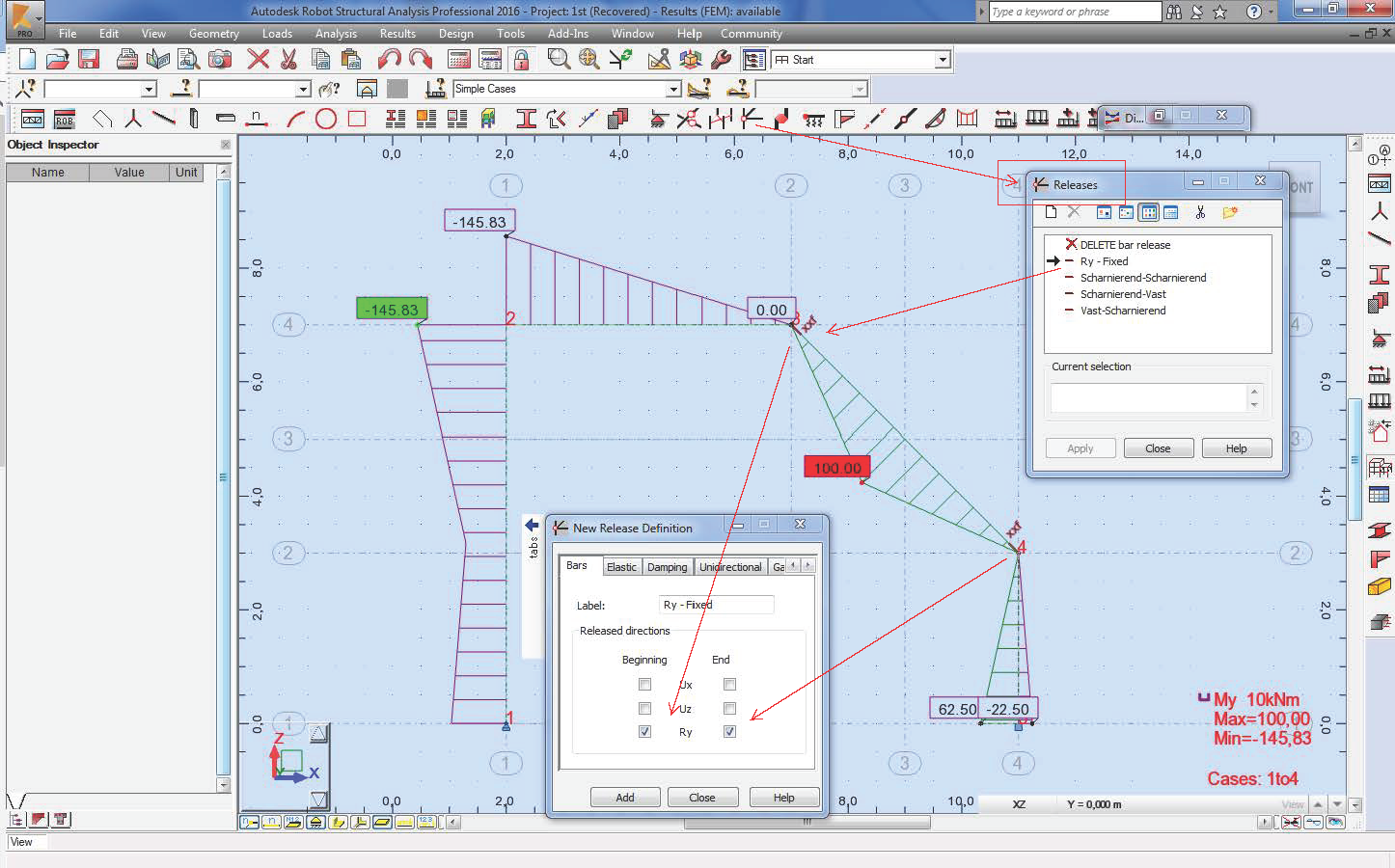Print the document using the printer icon
Viewport: 1395px width, 868px height.
point(126,60)
